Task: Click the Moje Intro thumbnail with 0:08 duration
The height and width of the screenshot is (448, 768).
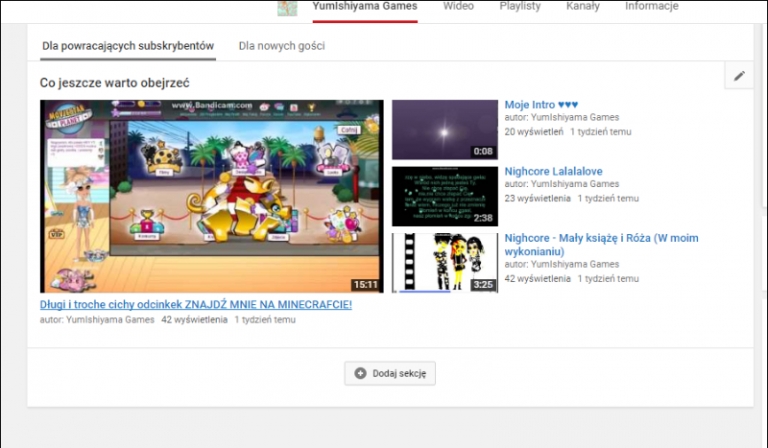Action: (444, 130)
